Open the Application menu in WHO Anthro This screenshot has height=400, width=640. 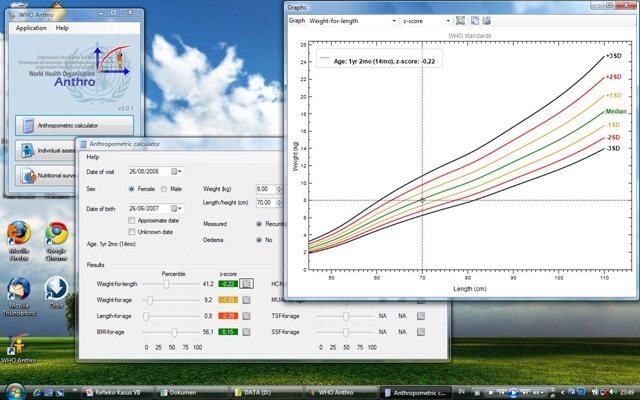[x=31, y=28]
